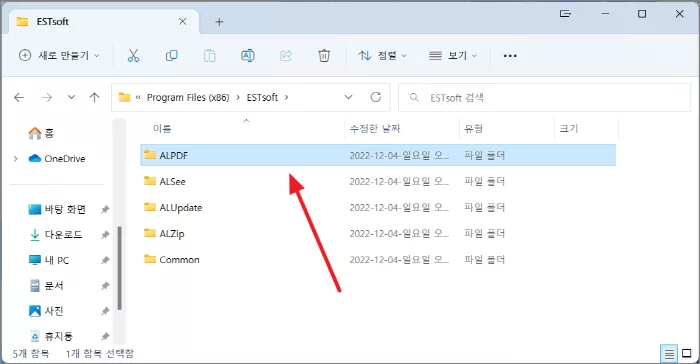This screenshot has width=700, height=364.
Task: Click ESTsoft breadcrumb in address bar
Action: 262,97
